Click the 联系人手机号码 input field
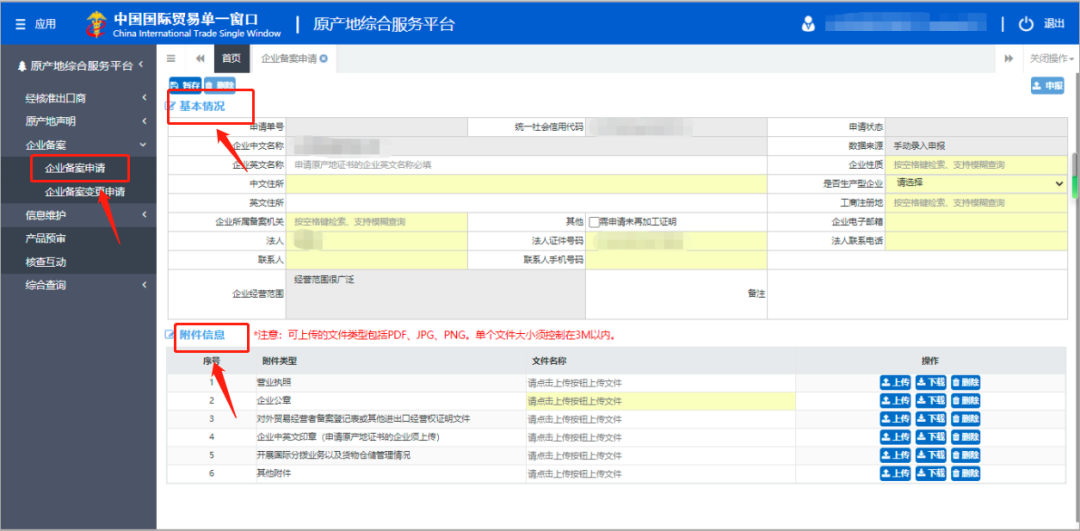 [x=676, y=260]
